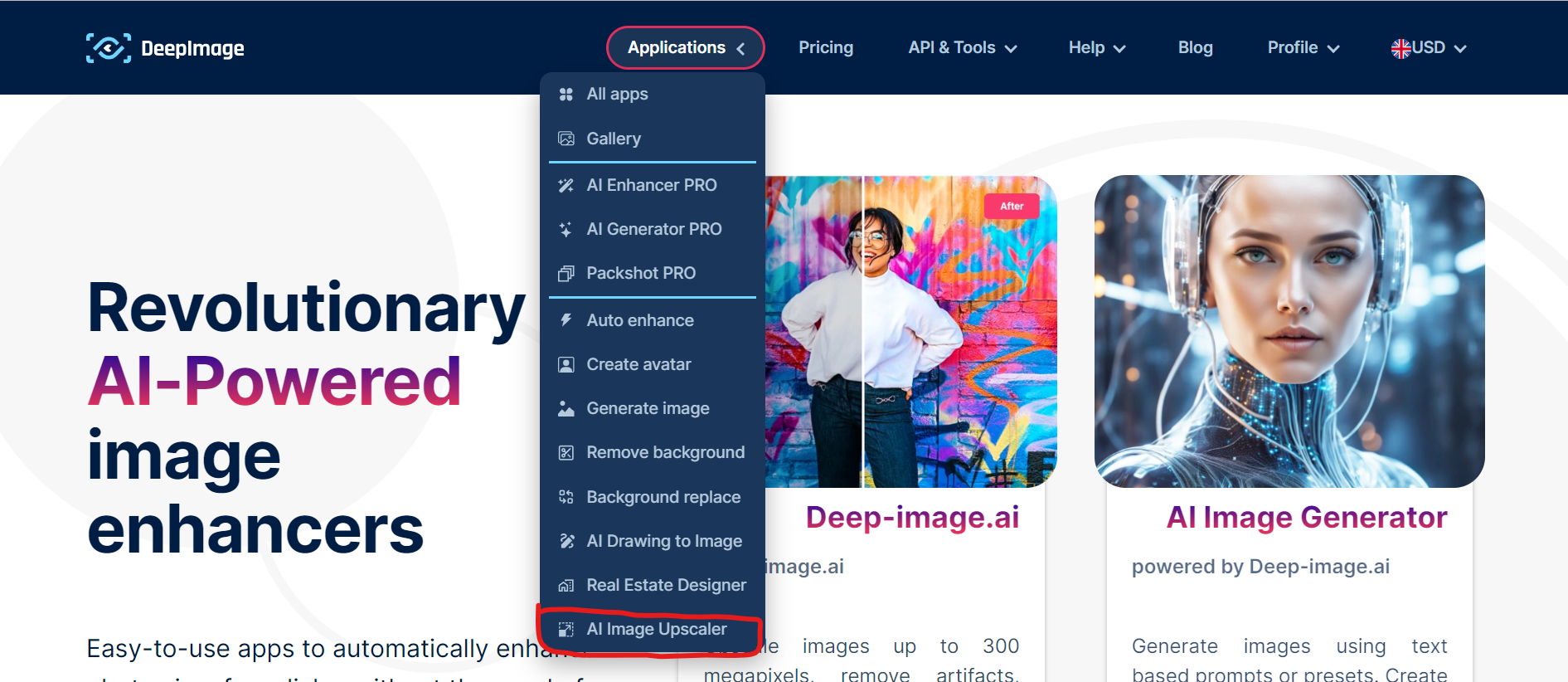Click the UK flag currency icon
The height and width of the screenshot is (682, 1568).
coord(1401,48)
